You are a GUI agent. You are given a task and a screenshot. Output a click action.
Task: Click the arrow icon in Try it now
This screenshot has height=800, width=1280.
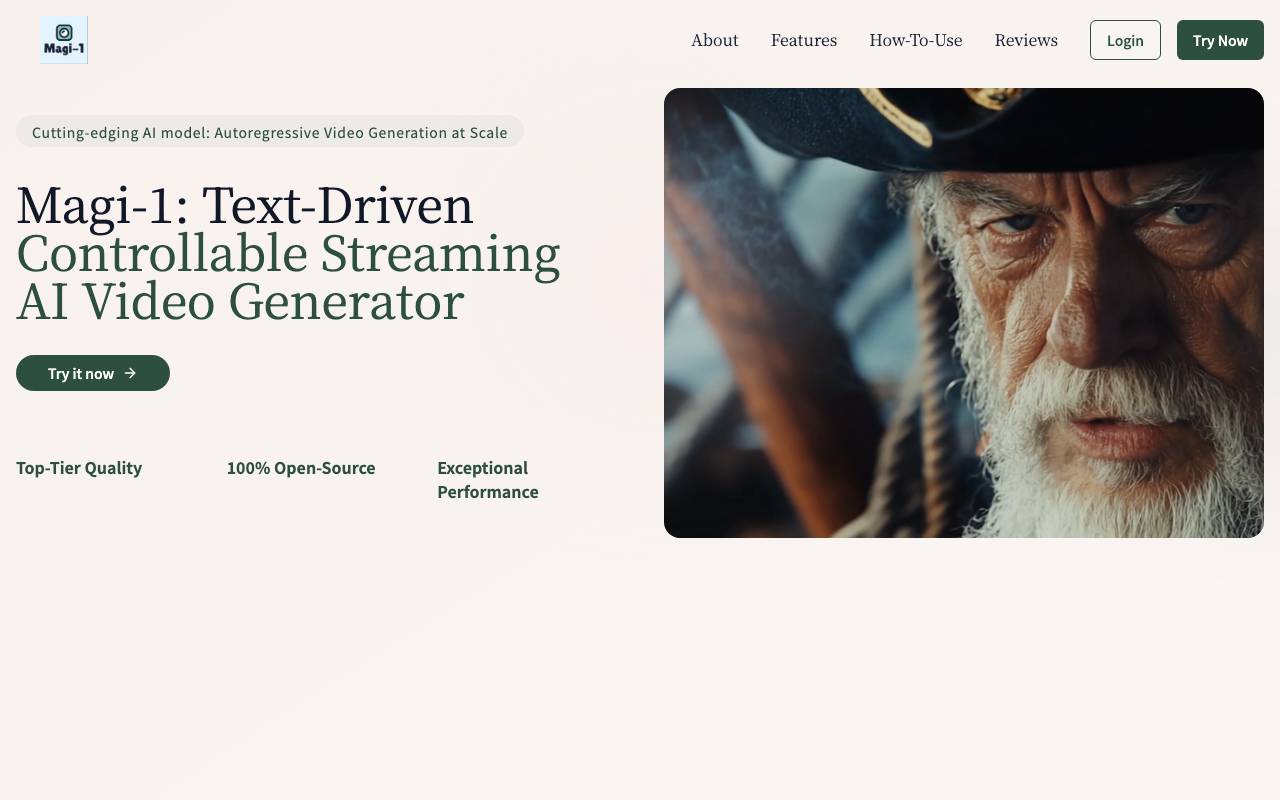(130, 373)
